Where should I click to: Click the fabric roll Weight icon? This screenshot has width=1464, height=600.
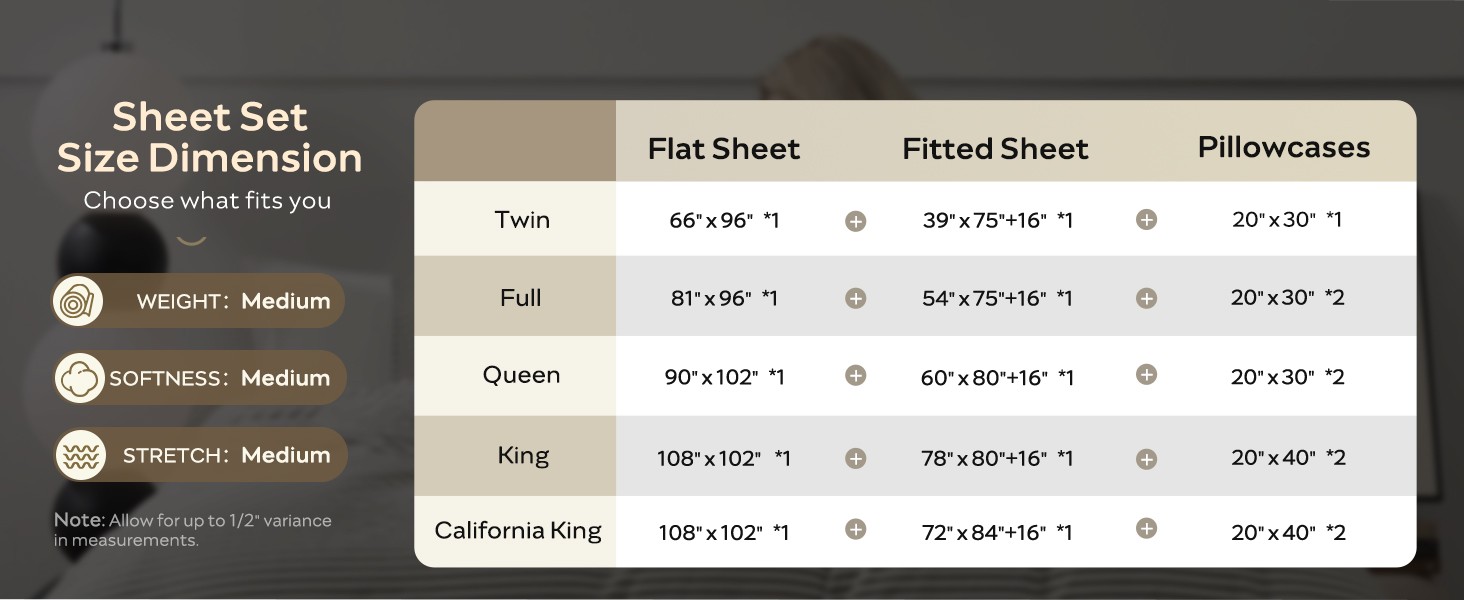tap(79, 301)
